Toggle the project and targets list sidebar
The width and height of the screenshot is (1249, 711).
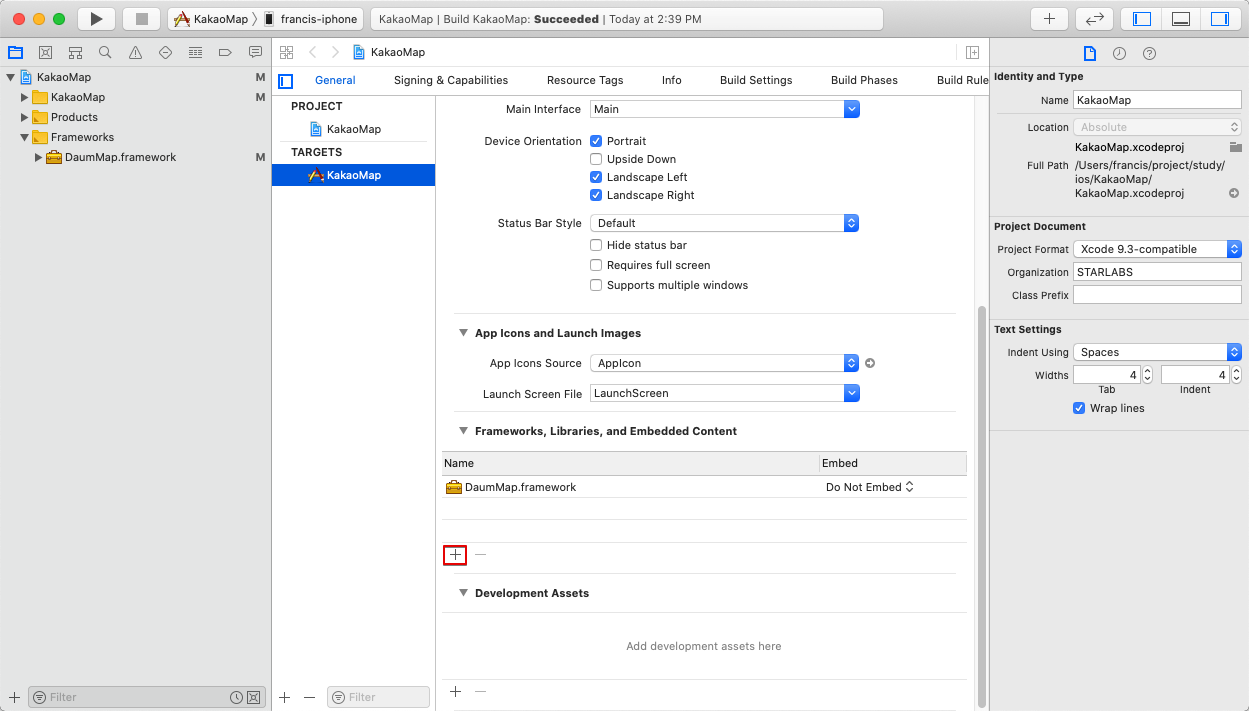pos(286,81)
